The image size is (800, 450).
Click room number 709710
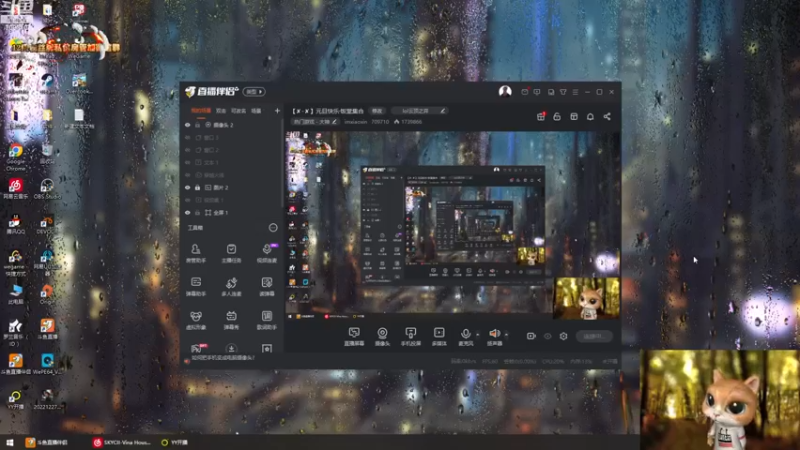click(380, 122)
